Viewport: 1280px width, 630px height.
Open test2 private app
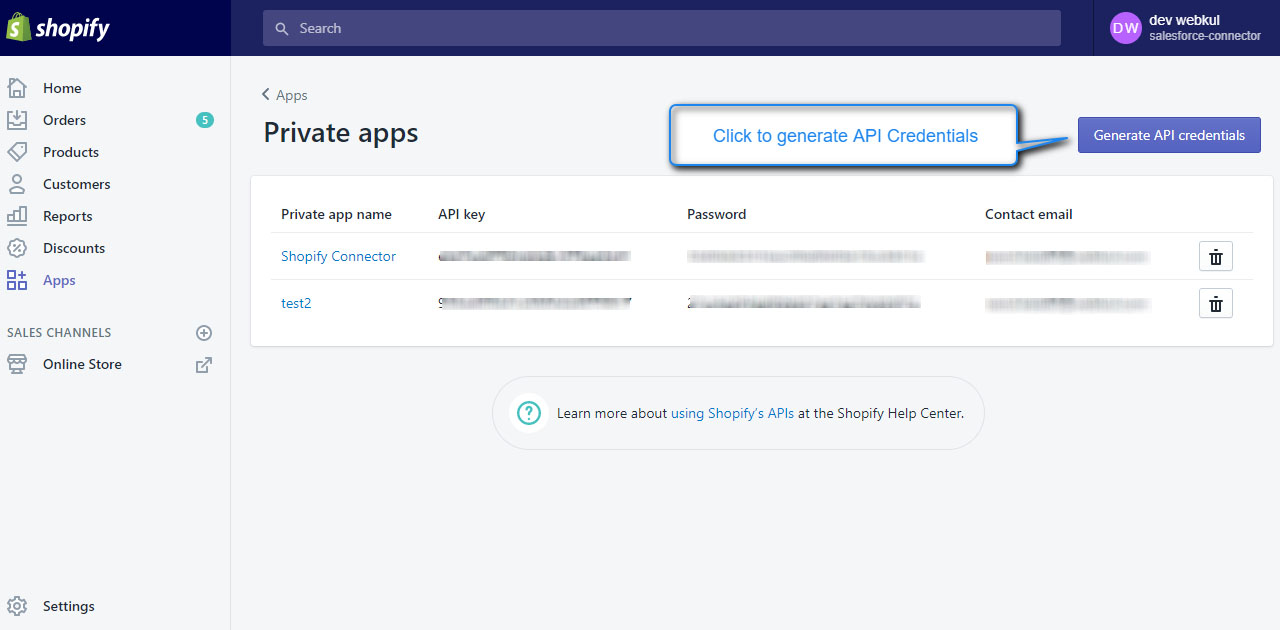point(296,303)
